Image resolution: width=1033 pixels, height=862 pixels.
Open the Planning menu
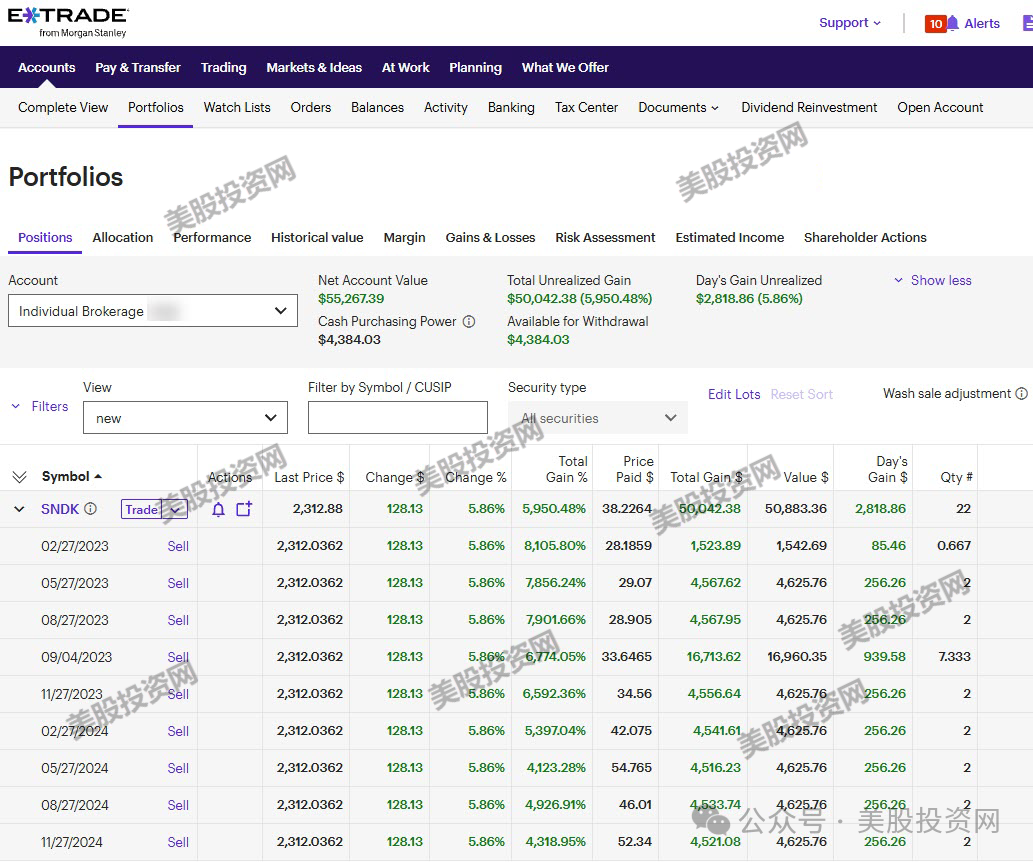pos(476,67)
